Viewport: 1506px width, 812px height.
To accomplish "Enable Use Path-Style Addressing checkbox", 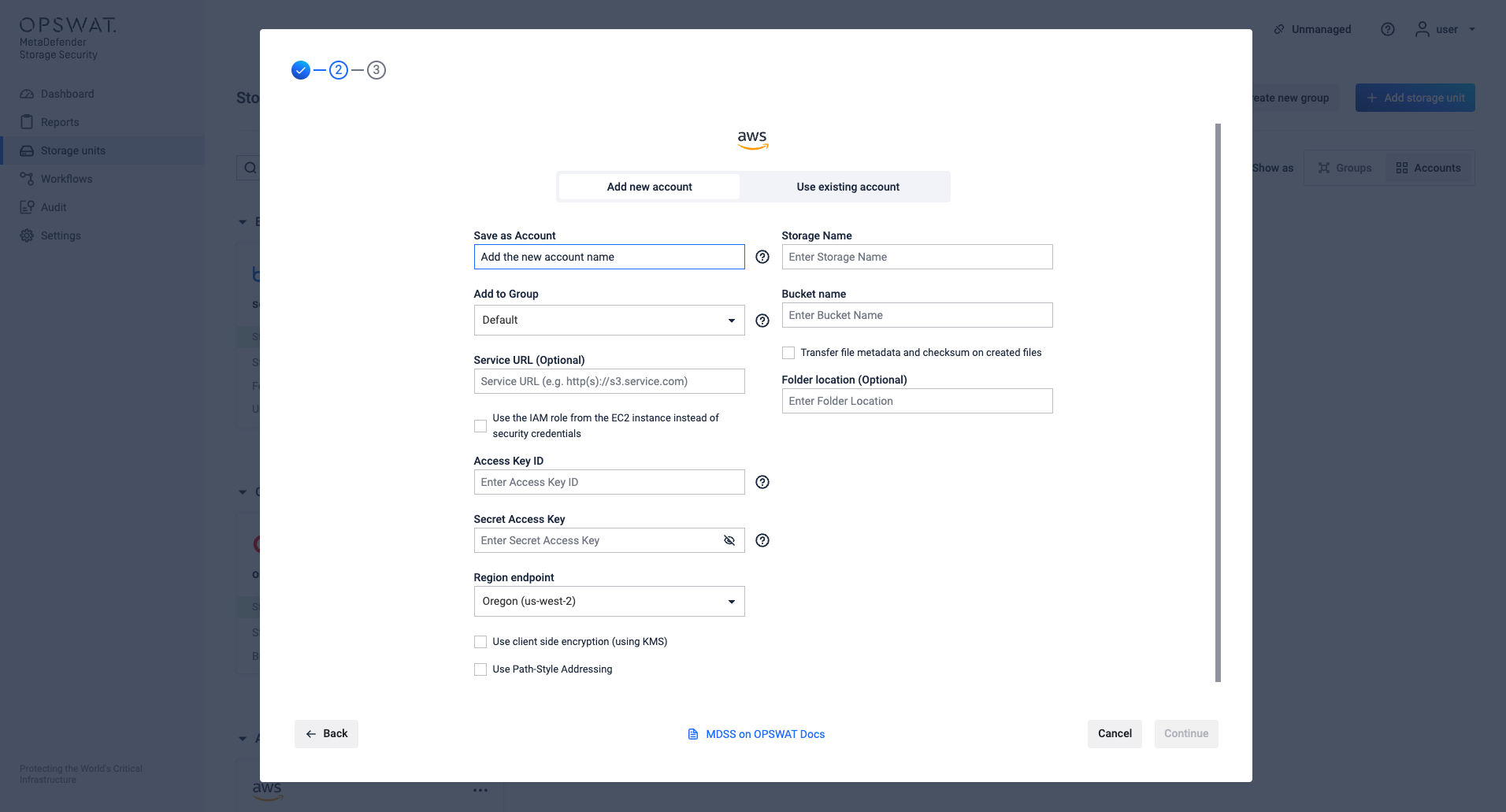I will (480, 669).
